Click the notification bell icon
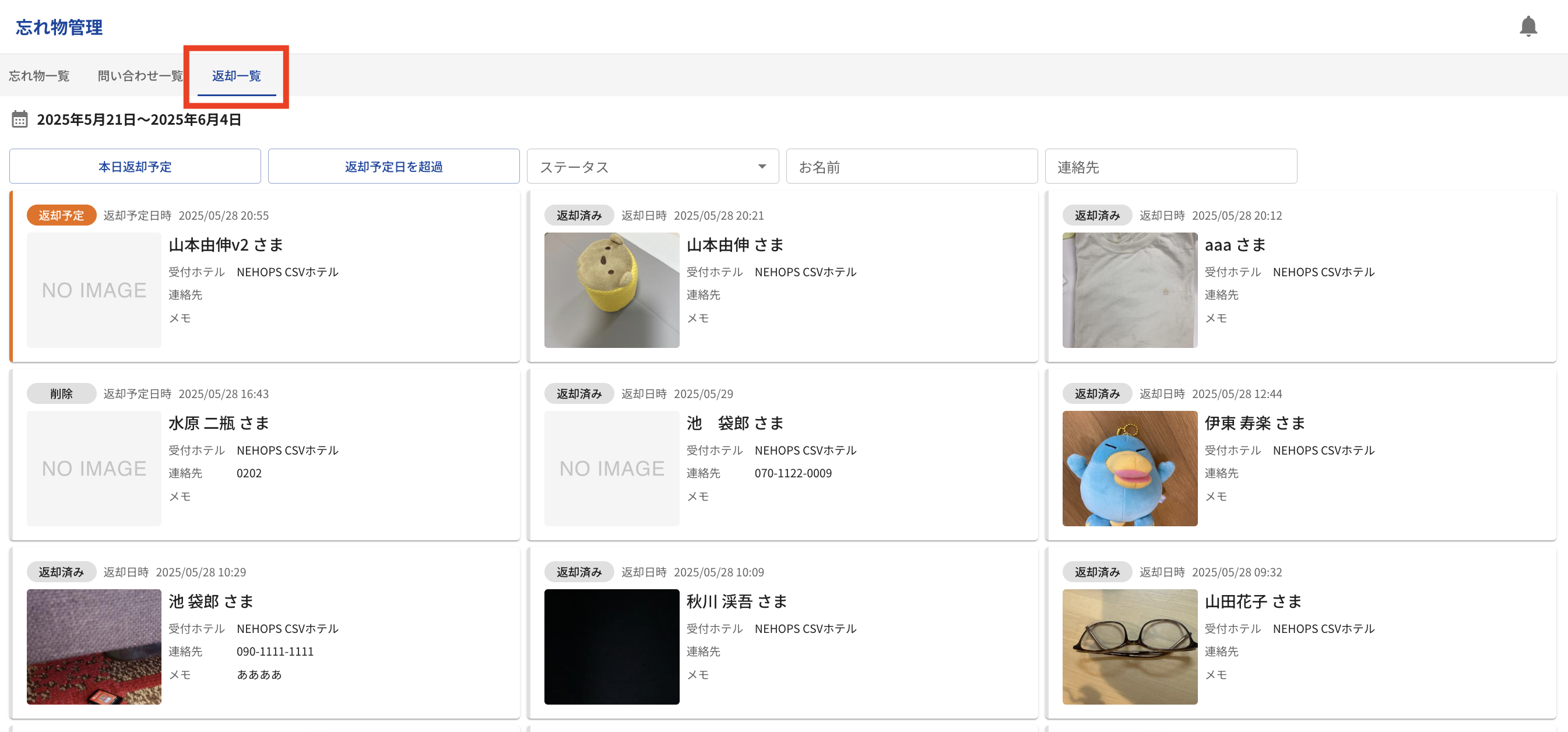 point(1527,27)
